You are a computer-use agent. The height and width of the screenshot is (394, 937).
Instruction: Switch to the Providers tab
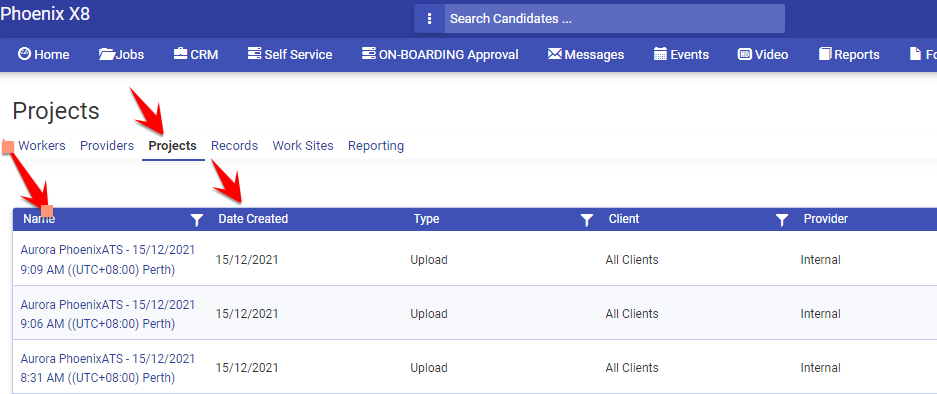(107, 145)
